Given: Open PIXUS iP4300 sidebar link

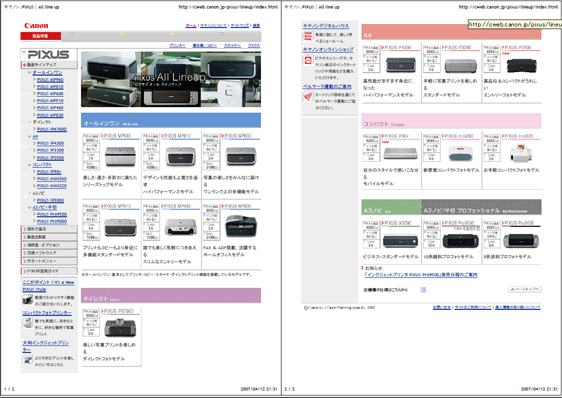Looking at the screenshot, I should click(51, 143).
